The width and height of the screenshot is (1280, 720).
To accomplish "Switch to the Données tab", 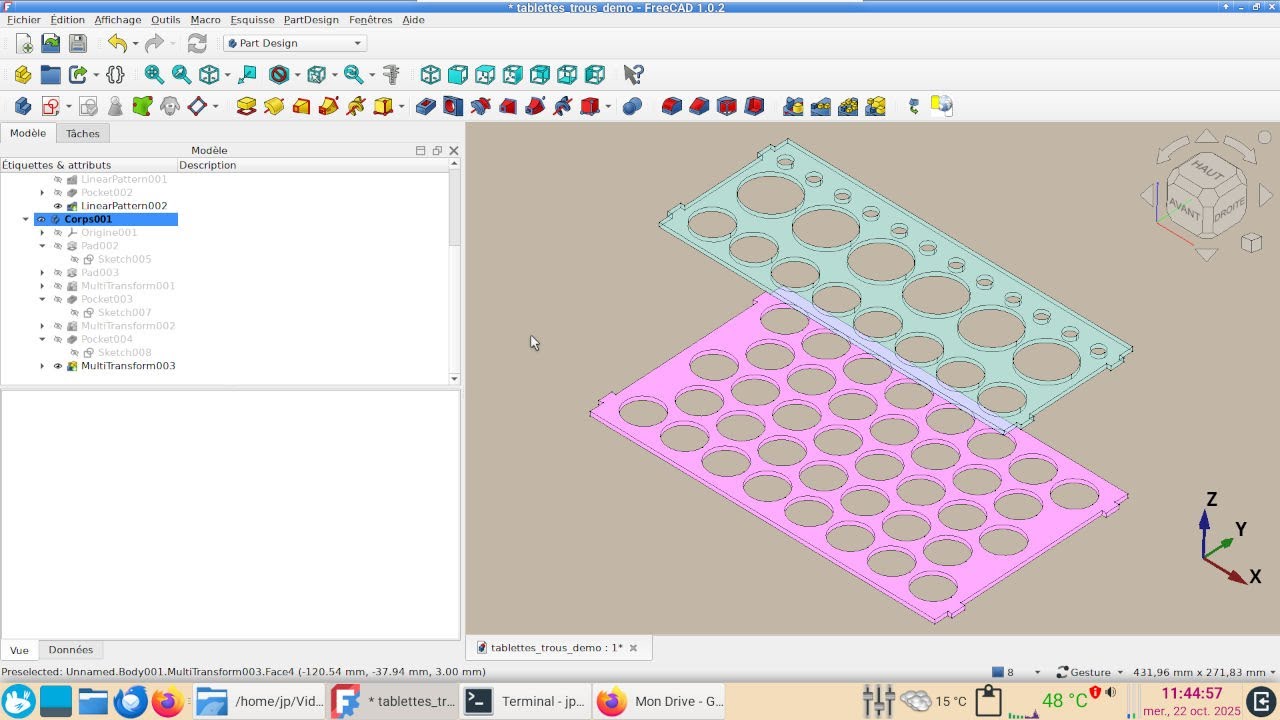I will click(71, 650).
